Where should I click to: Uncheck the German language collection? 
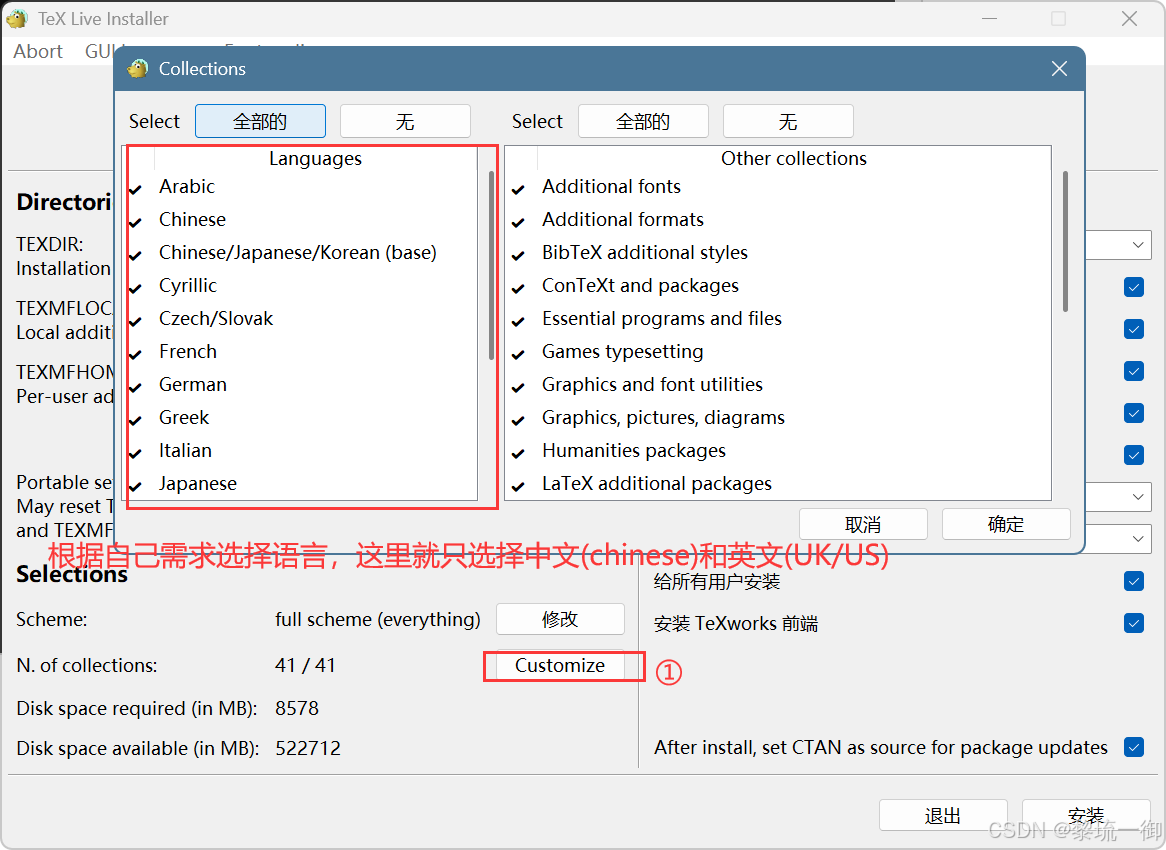tap(136, 387)
